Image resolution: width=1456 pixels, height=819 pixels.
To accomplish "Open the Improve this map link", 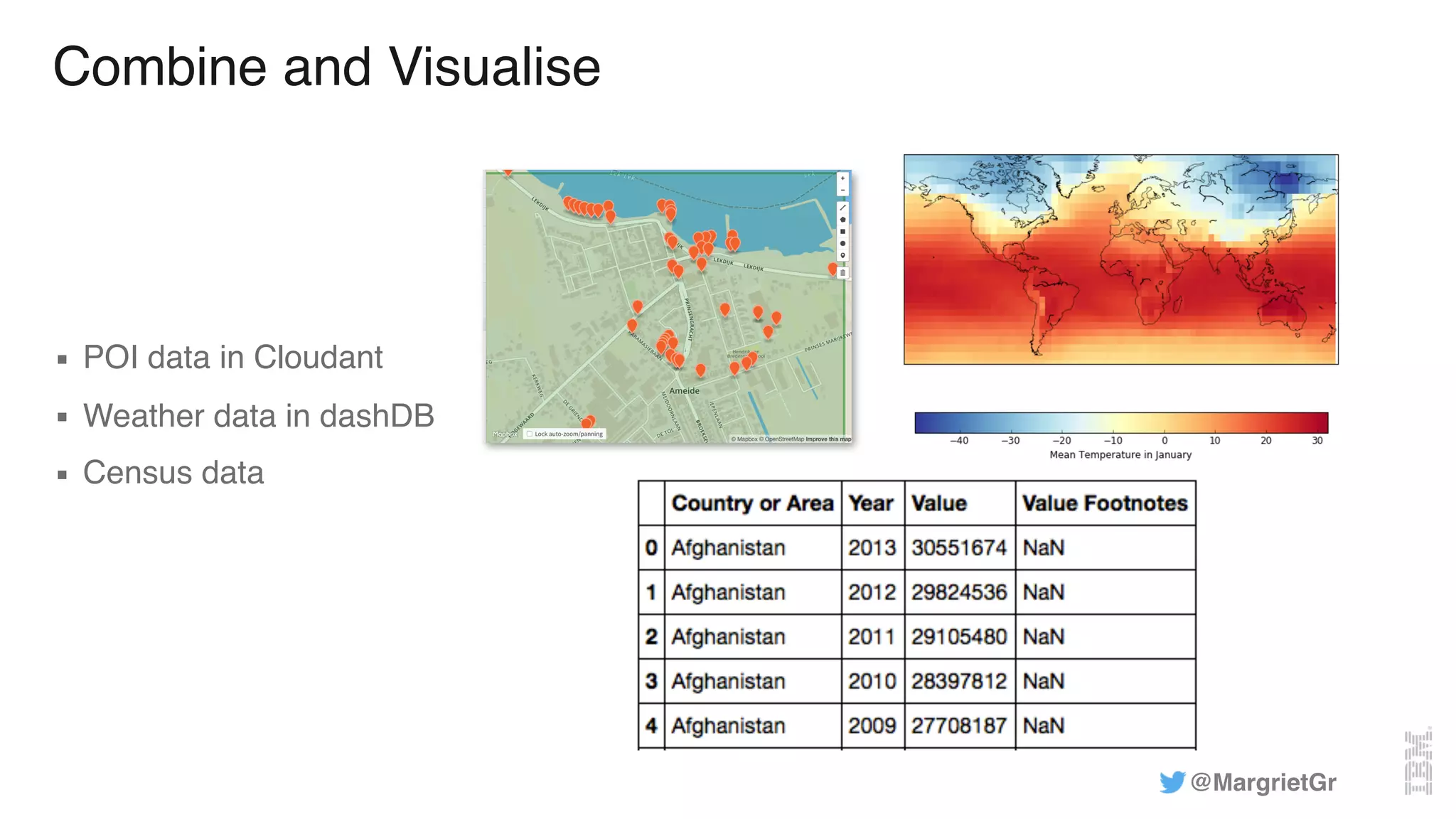I will point(828,439).
